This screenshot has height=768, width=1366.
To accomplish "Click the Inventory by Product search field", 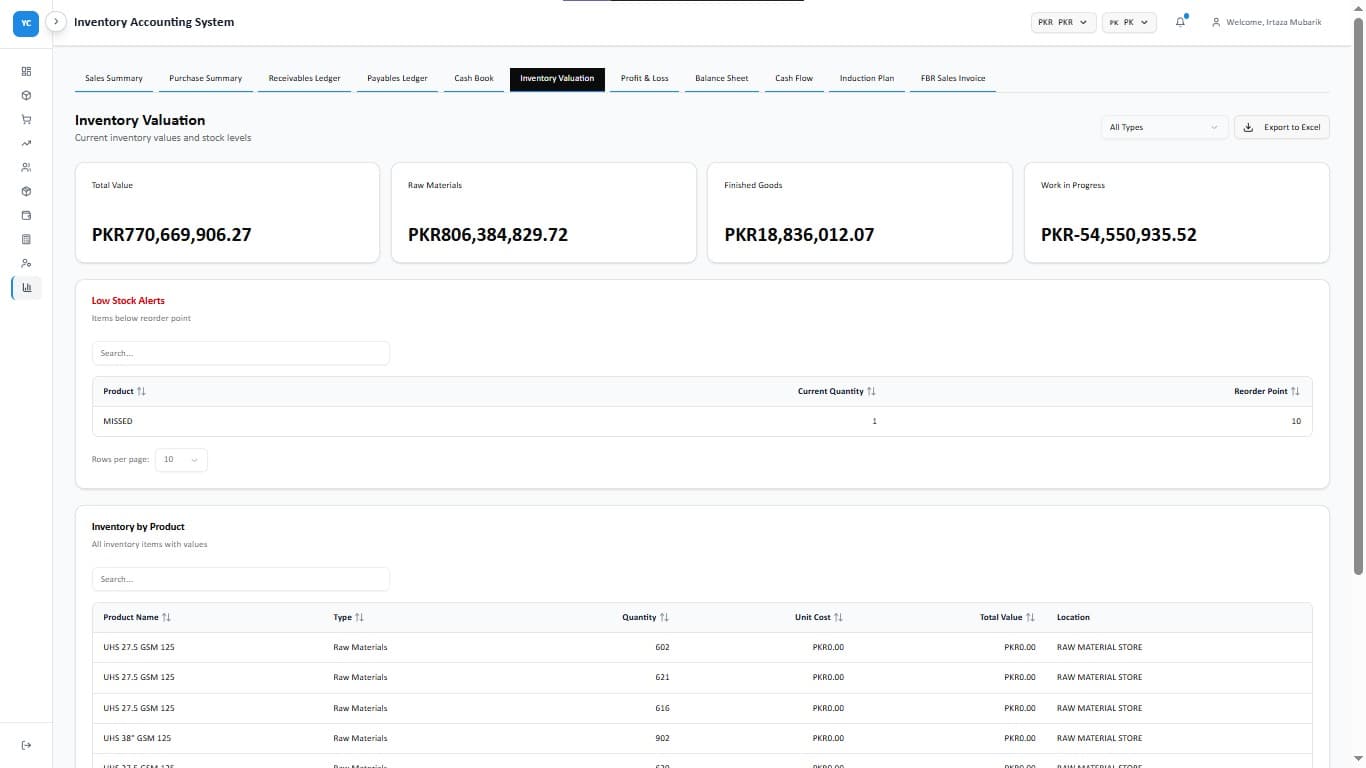I will pyautogui.click(x=241, y=579).
